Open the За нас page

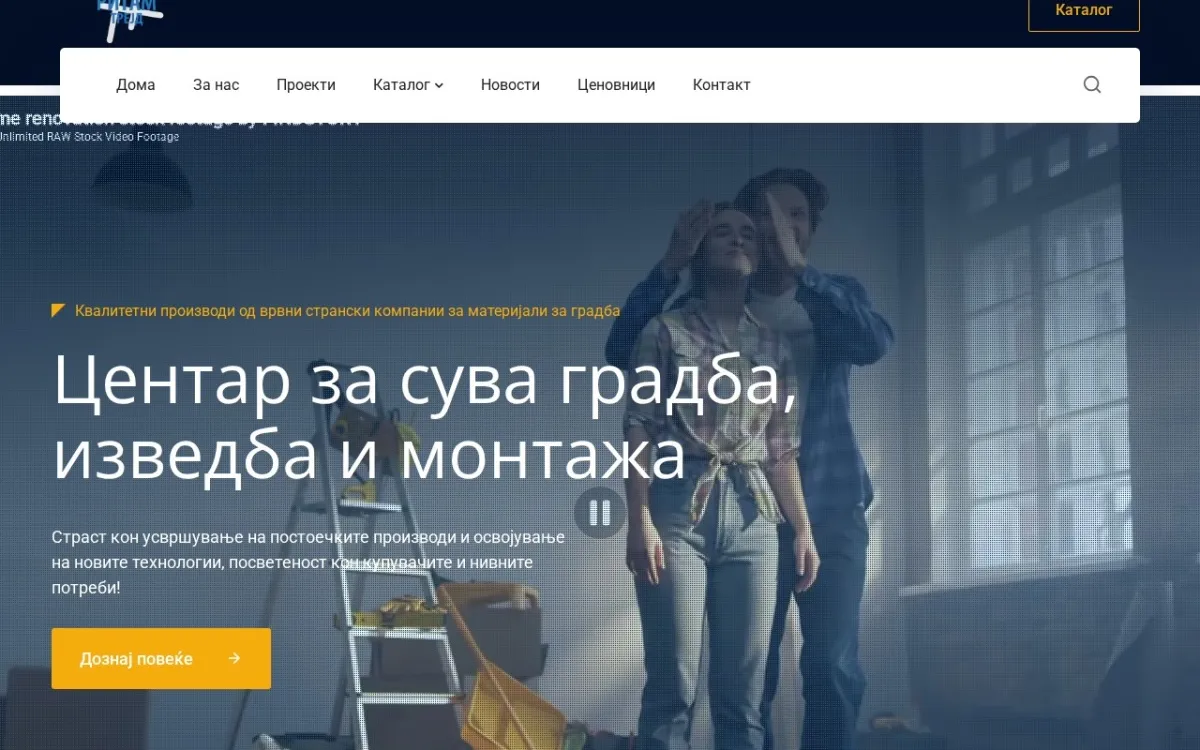[216, 85]
